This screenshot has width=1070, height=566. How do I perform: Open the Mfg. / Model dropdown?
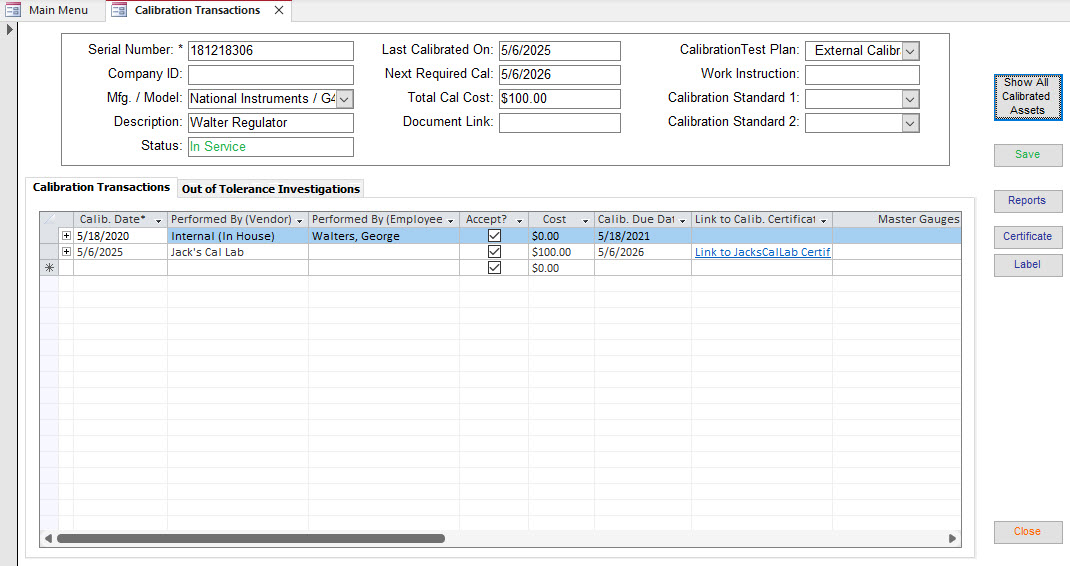pyautogui.click(x=344, y=99)
